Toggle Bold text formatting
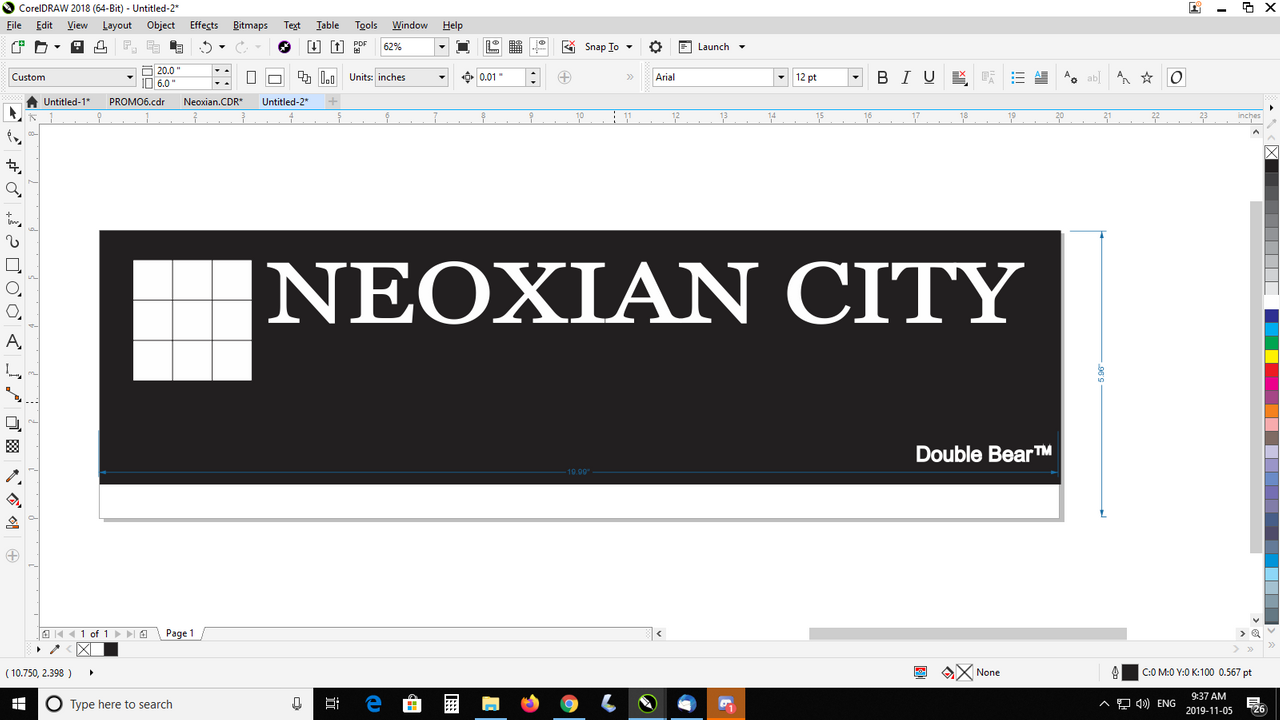Screen dimensions: 1280x720 point(882,77)
